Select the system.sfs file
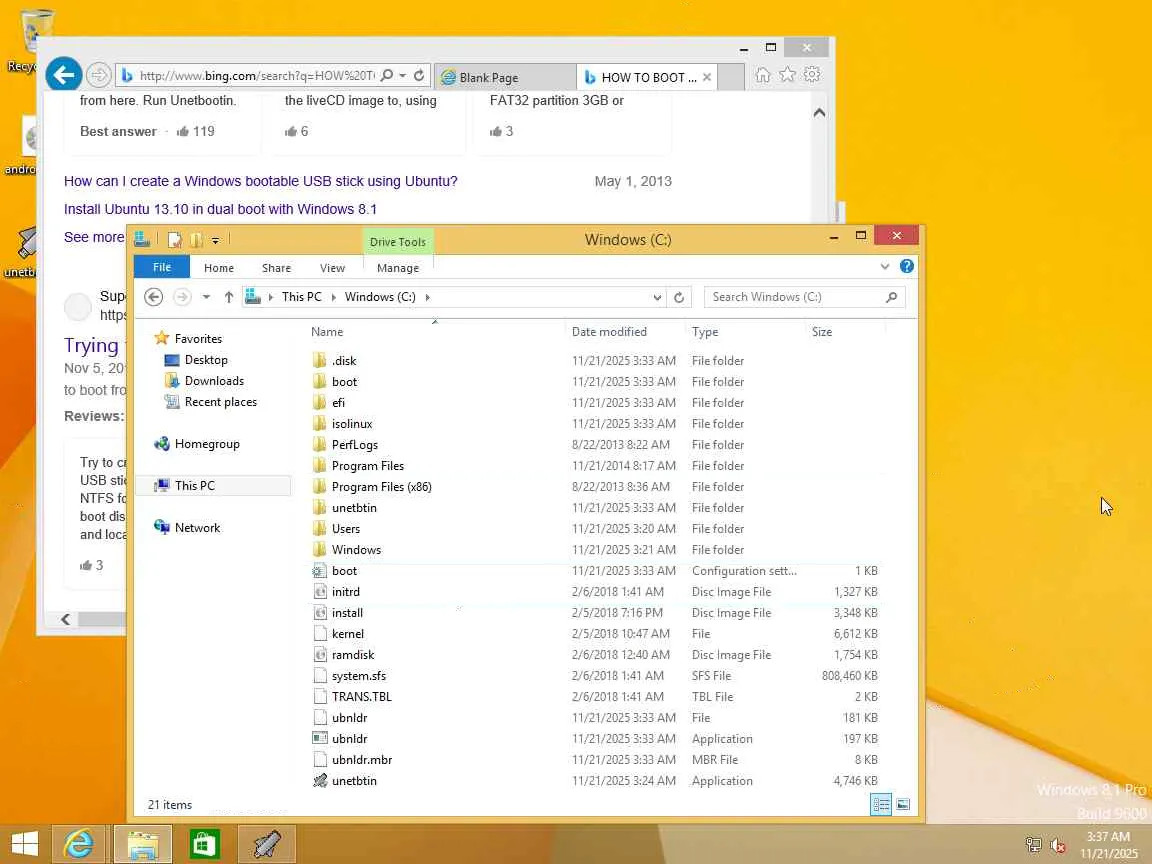The image size is (1152, 864). 359,676
